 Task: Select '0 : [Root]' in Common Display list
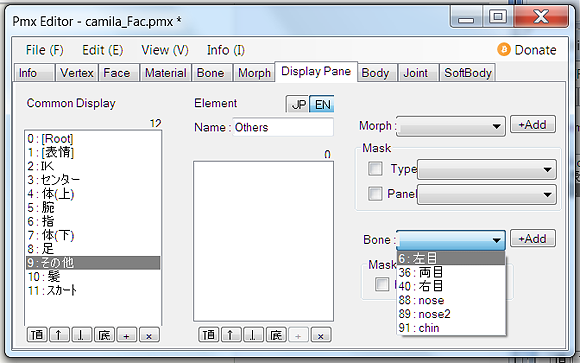tap(93, 139)
